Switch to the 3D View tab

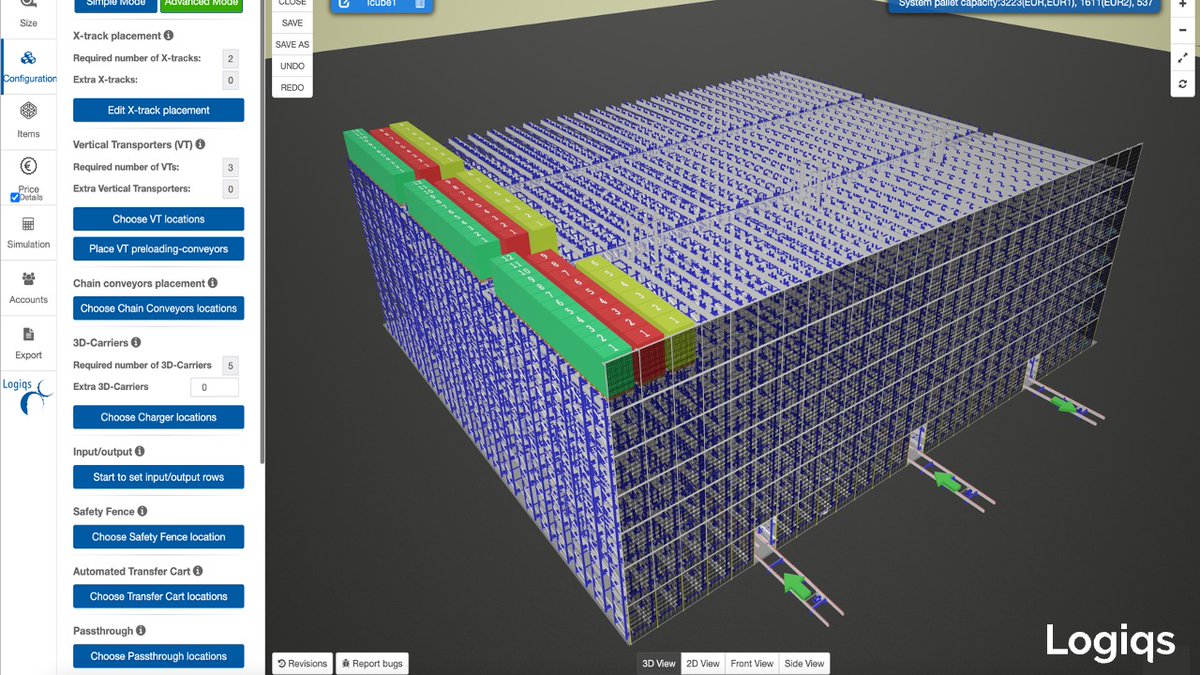tap(659, 663)
